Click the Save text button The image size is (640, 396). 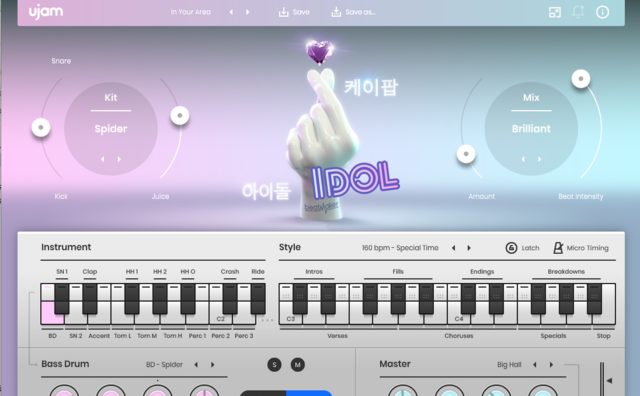pyautogui.click(x=301, y=12)
